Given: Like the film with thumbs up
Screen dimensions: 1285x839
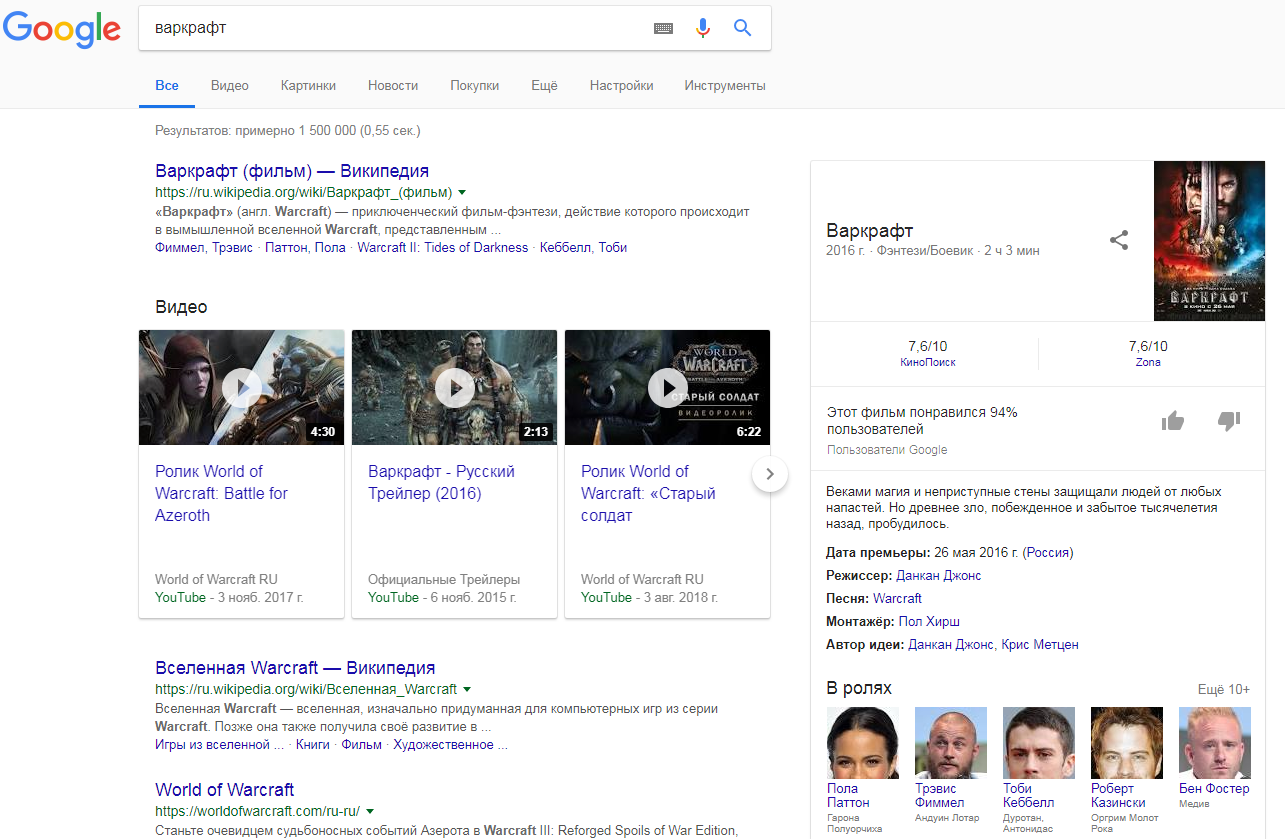Looking at the screenshot, I should (1173, 421).
